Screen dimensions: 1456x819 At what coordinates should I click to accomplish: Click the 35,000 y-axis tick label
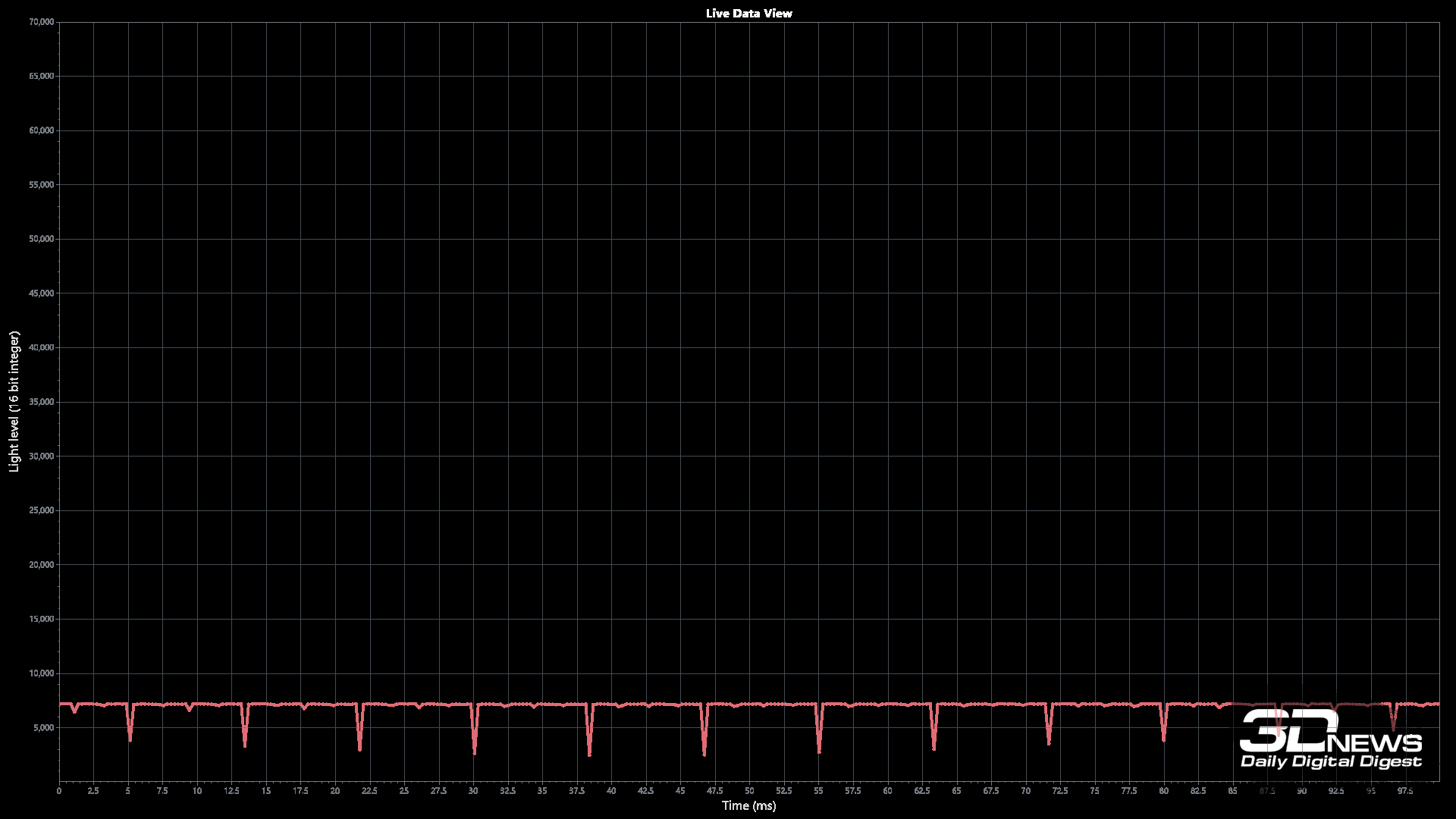(42, 402)
